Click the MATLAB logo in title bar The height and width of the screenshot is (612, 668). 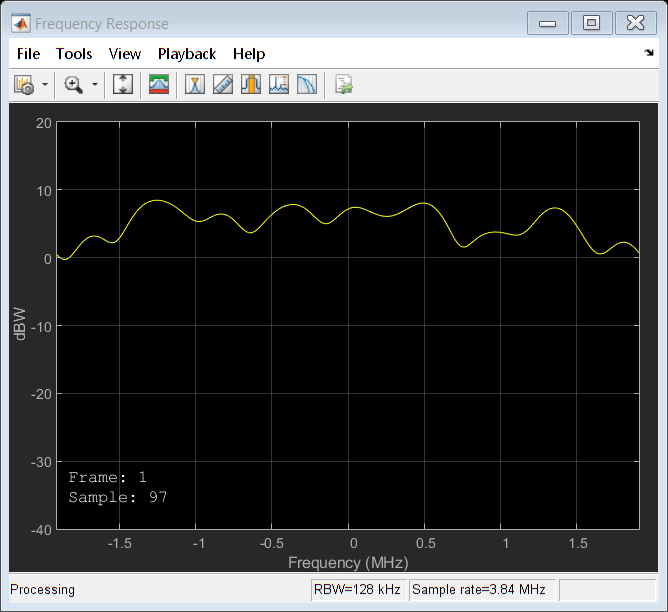coord(21,23)
